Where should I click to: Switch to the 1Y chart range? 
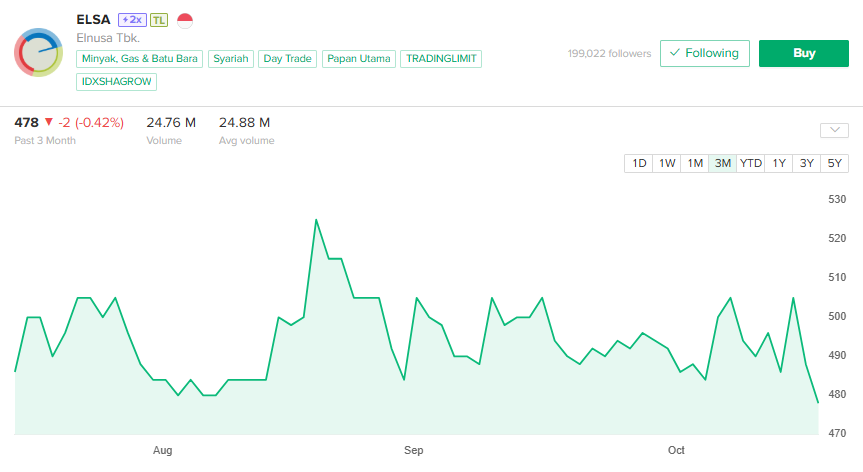[x=779, y=163]
